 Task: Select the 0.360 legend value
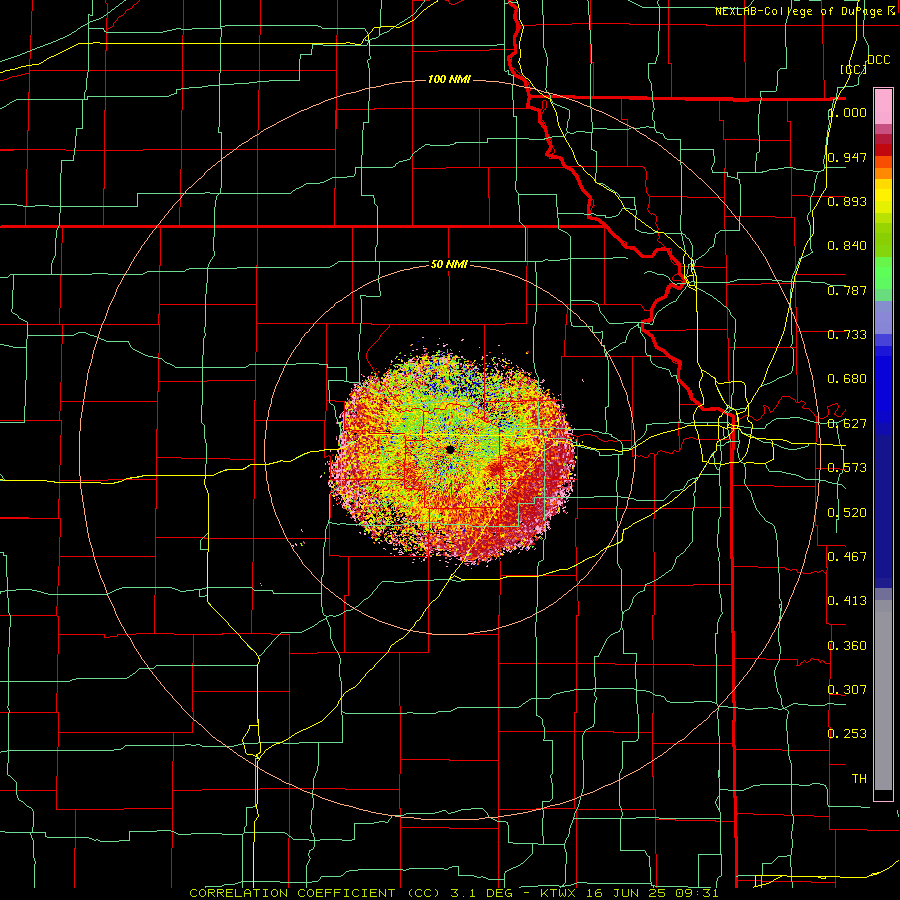pyautogui.click(x=847, y=645)
